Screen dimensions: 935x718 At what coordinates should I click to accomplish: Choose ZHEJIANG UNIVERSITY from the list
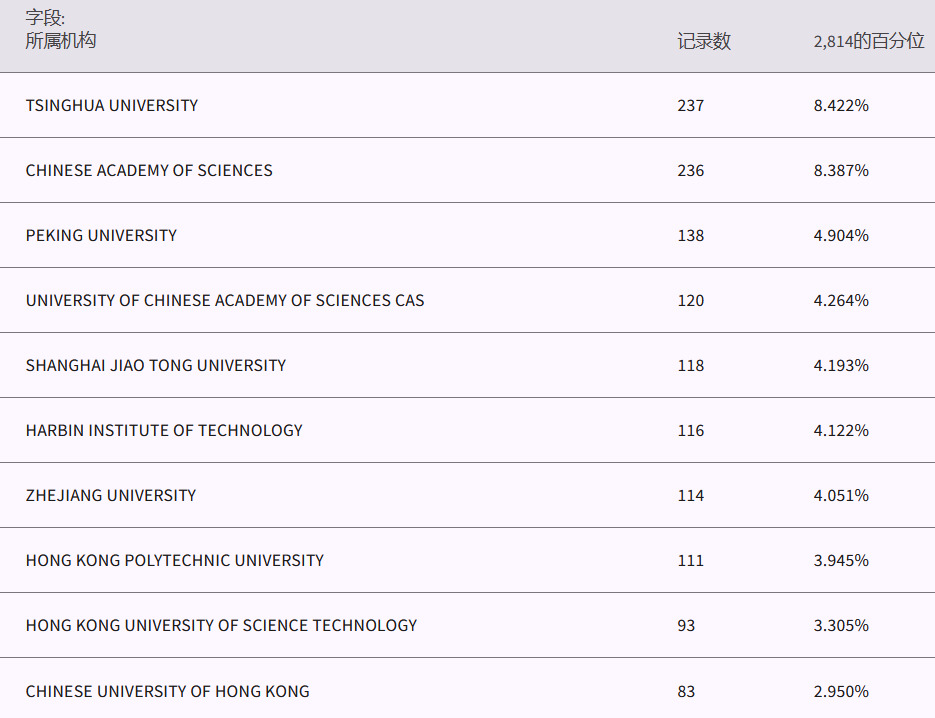(111, 495)
